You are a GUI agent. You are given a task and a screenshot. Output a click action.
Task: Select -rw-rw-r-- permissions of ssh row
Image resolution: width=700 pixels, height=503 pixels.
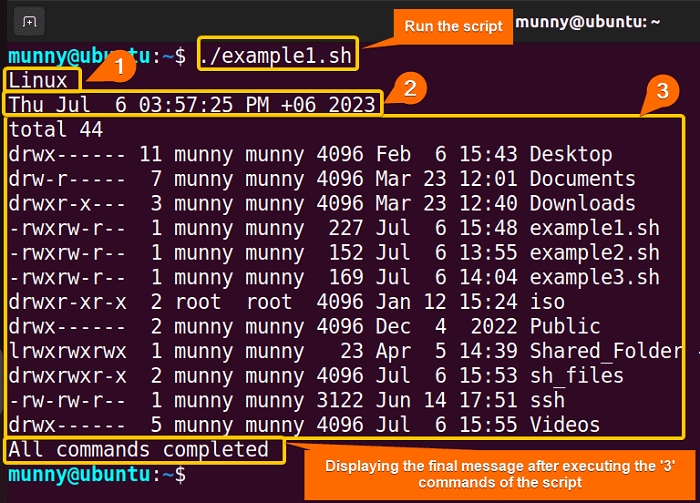pyautogui.click(x=67, y=400)
